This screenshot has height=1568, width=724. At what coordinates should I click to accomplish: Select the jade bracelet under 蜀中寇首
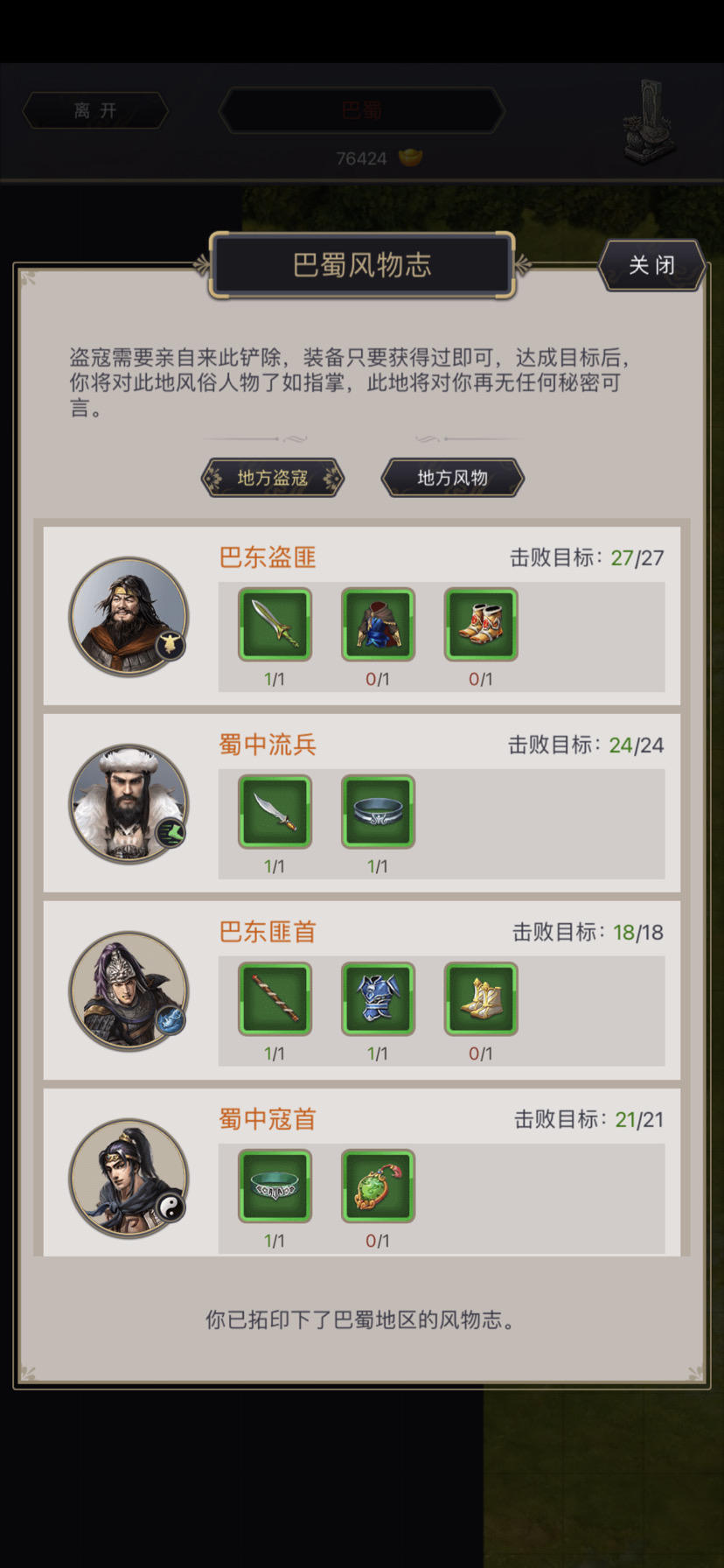point(275,1186)
